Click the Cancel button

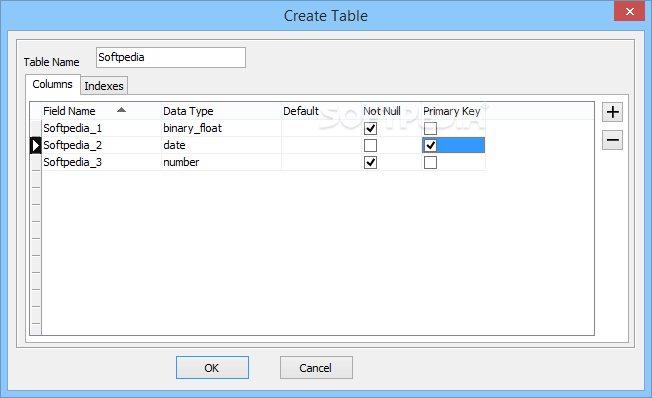316,368
